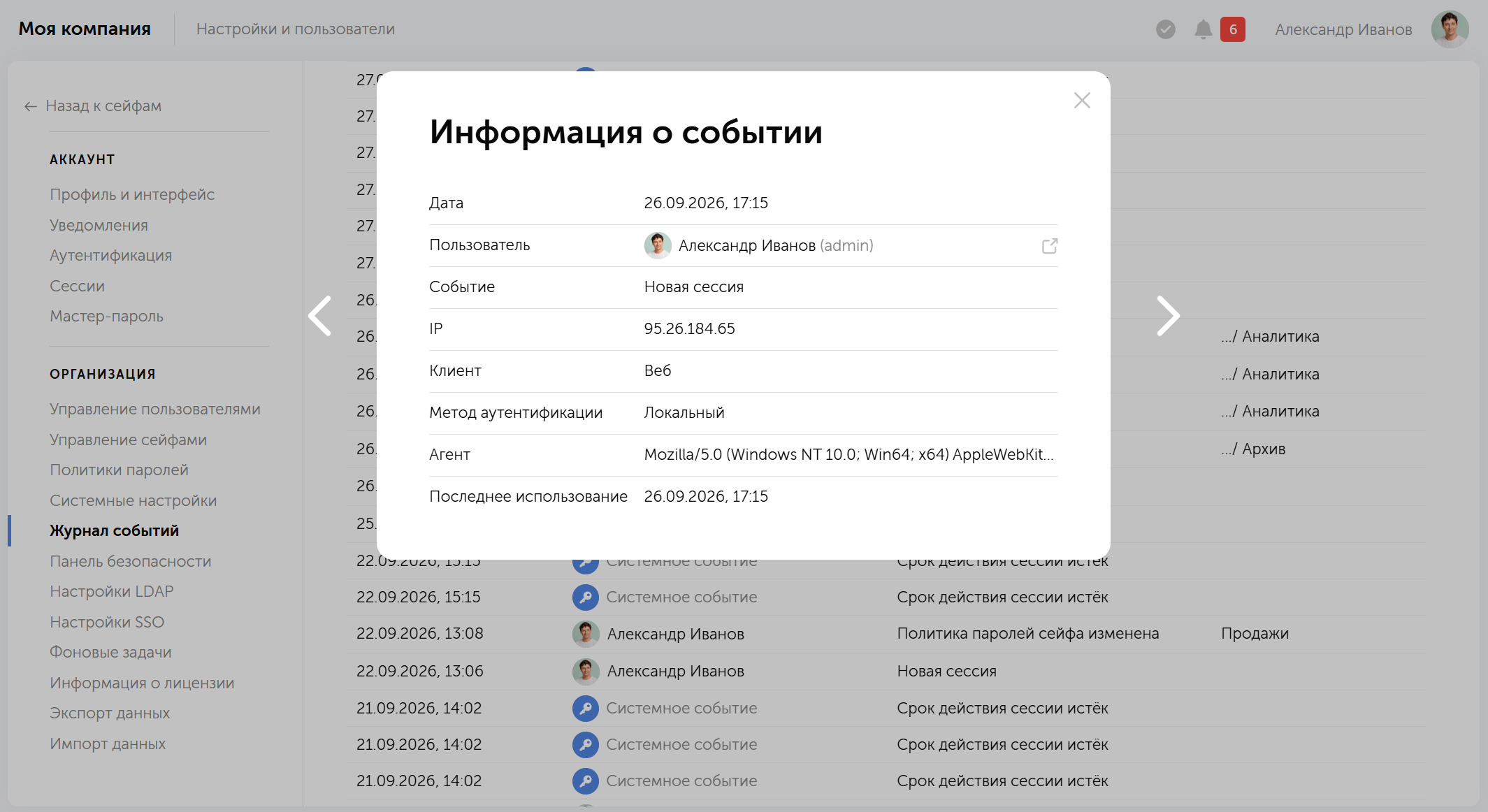Viewport: 1488px width, 812px height.
Task: Open Управление пользователями
Action: 155,409
